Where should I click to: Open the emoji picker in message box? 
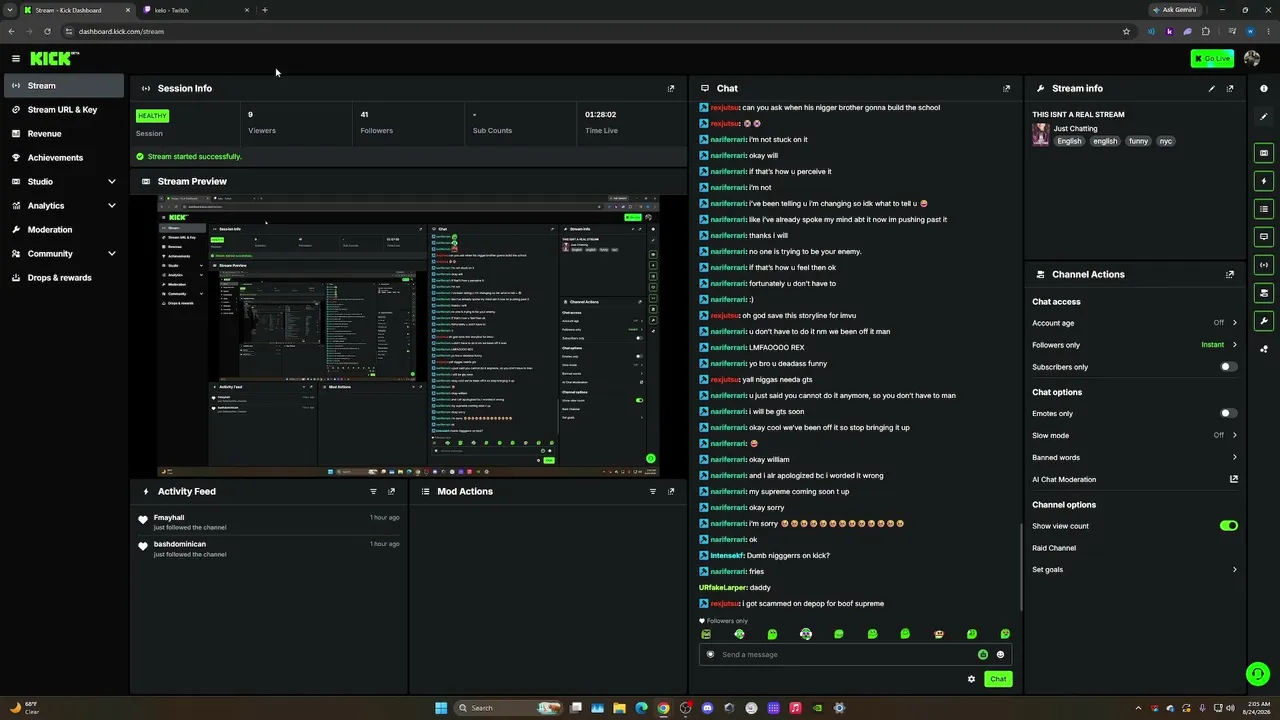[x=1000, y=655]
